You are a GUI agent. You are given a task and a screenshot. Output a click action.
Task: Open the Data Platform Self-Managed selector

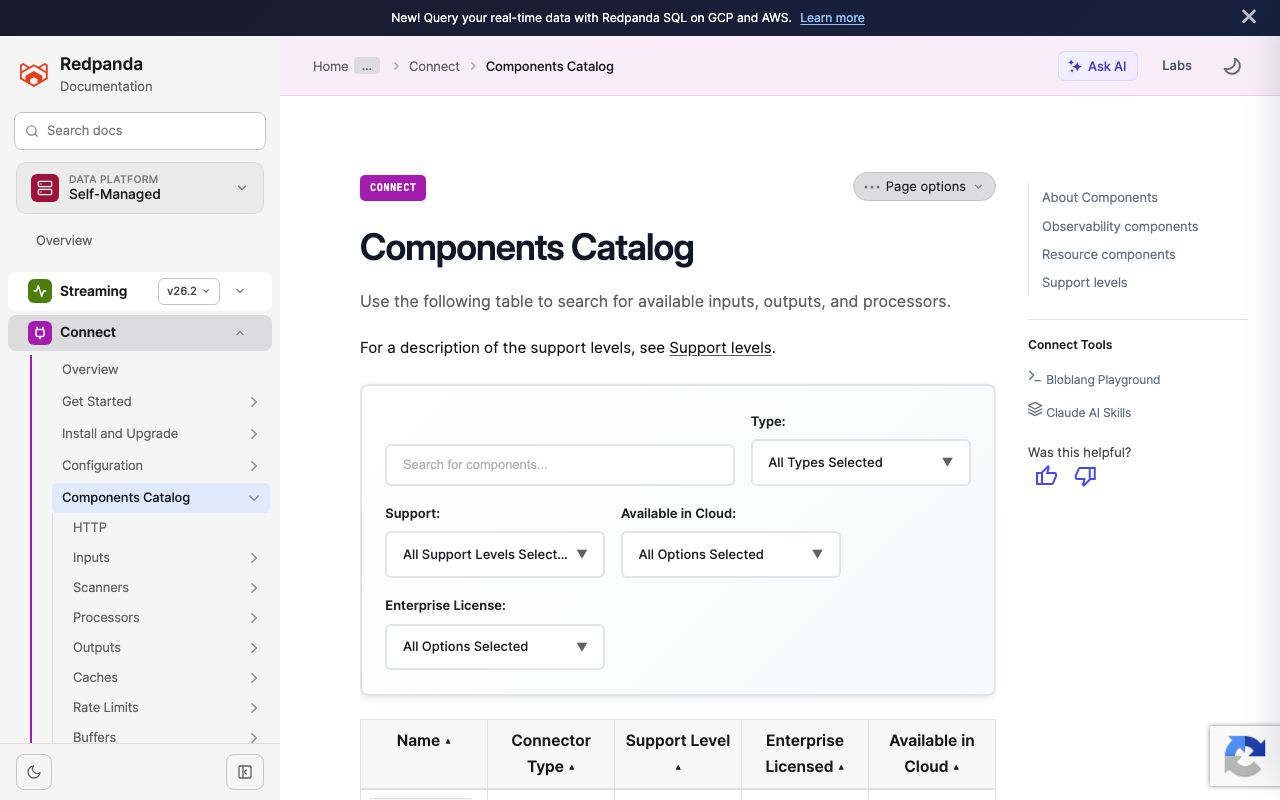140,188
